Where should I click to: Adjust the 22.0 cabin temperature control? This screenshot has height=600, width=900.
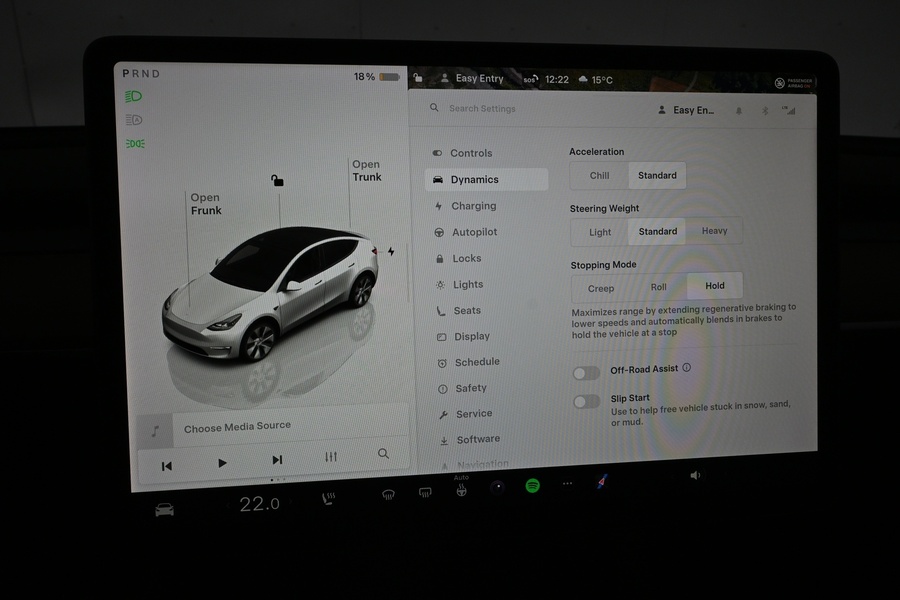click(259, 503)
